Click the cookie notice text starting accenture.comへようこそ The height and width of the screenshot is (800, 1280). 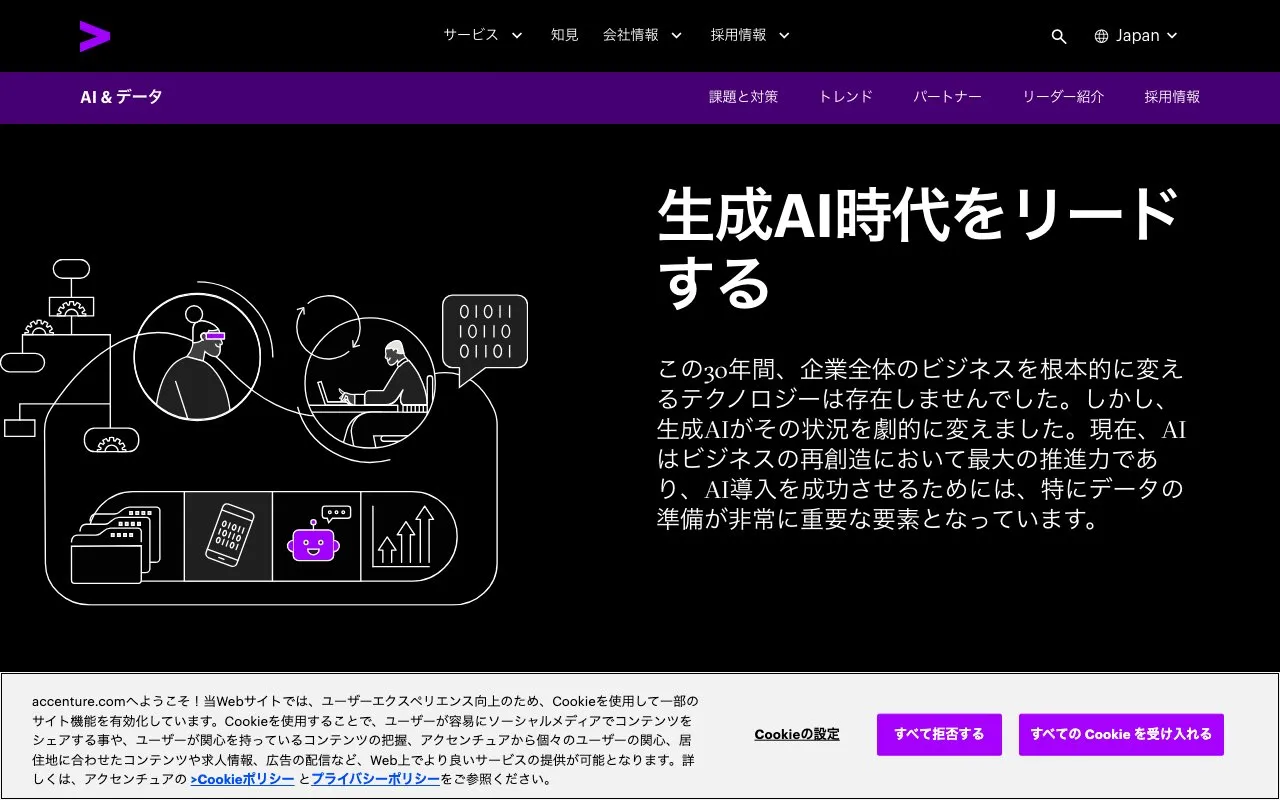click(x=365, y=740)
